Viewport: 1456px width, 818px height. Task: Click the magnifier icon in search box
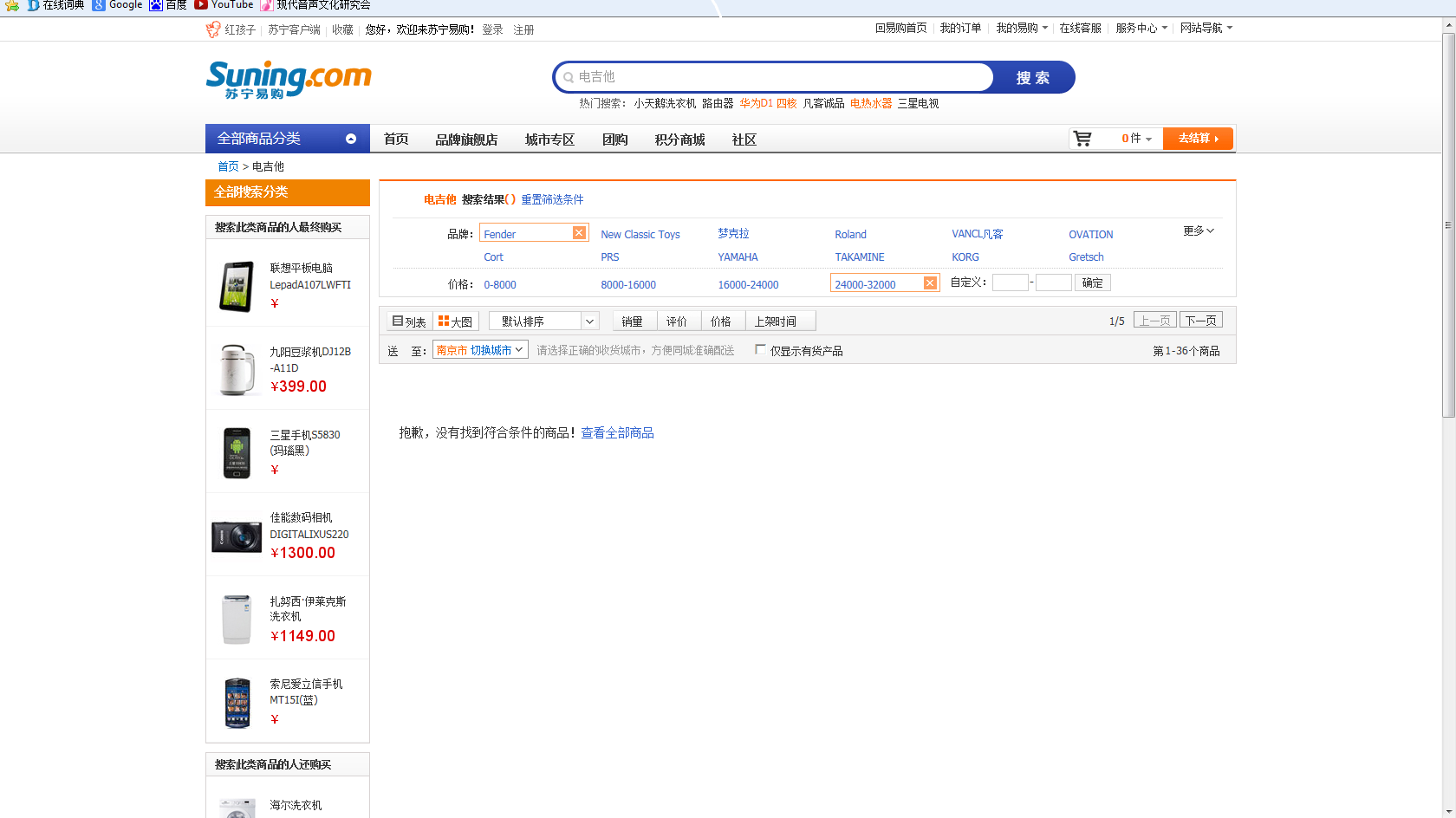pos(569,77)
